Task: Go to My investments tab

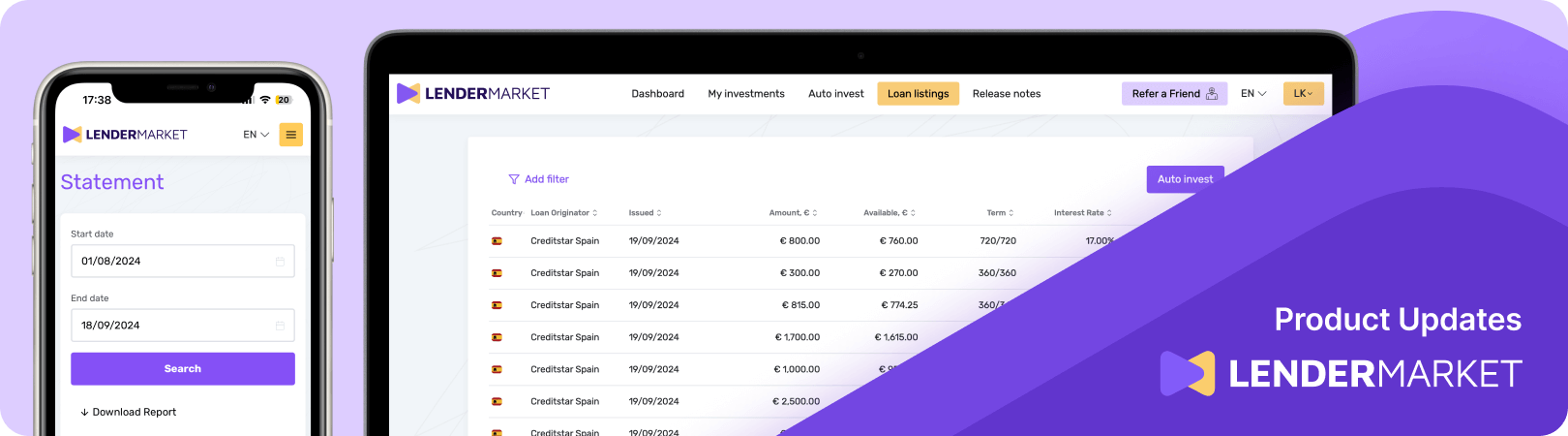Action: (746, 94)
